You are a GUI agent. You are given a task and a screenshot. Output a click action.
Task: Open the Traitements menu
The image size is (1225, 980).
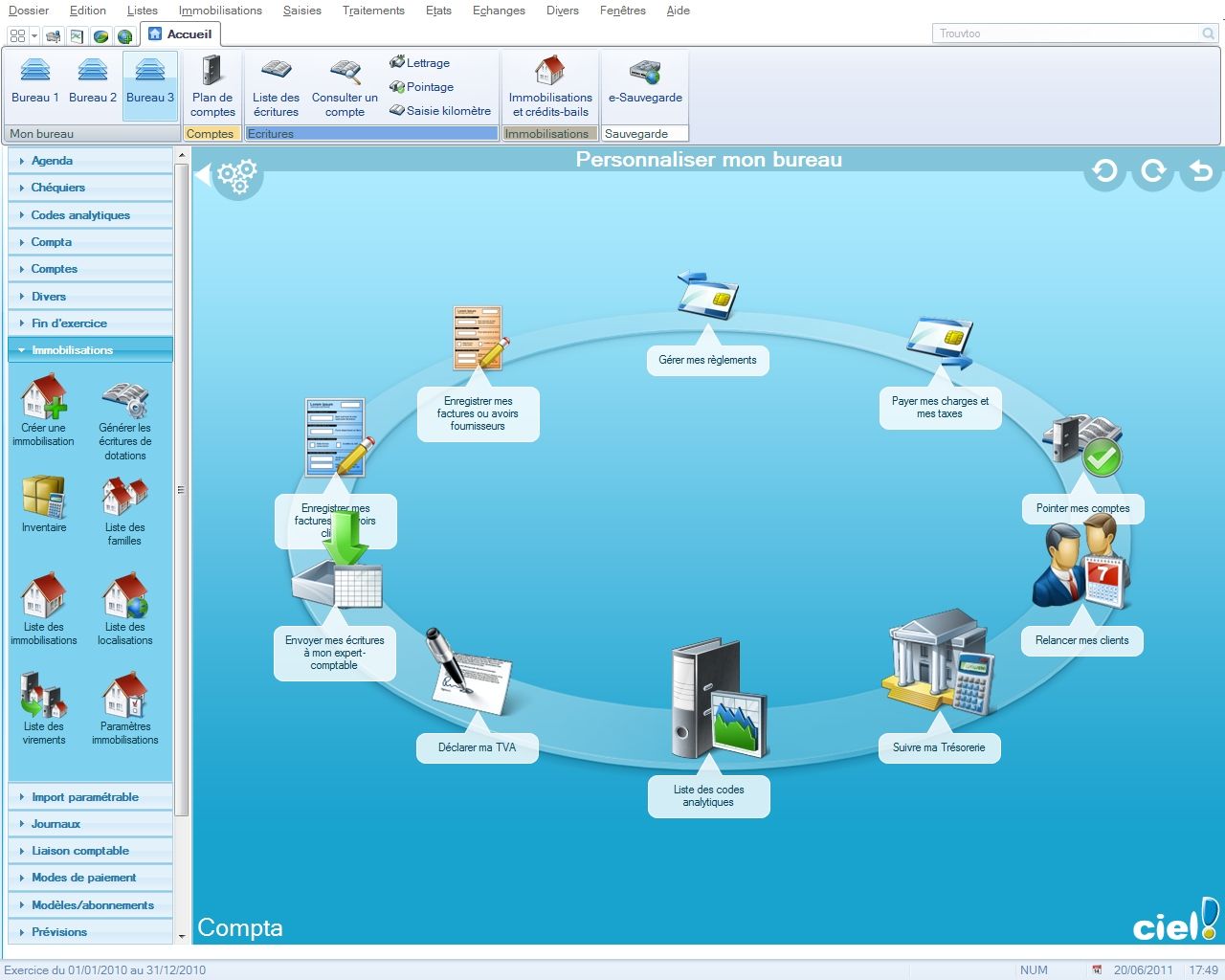(x=373, y=11)
